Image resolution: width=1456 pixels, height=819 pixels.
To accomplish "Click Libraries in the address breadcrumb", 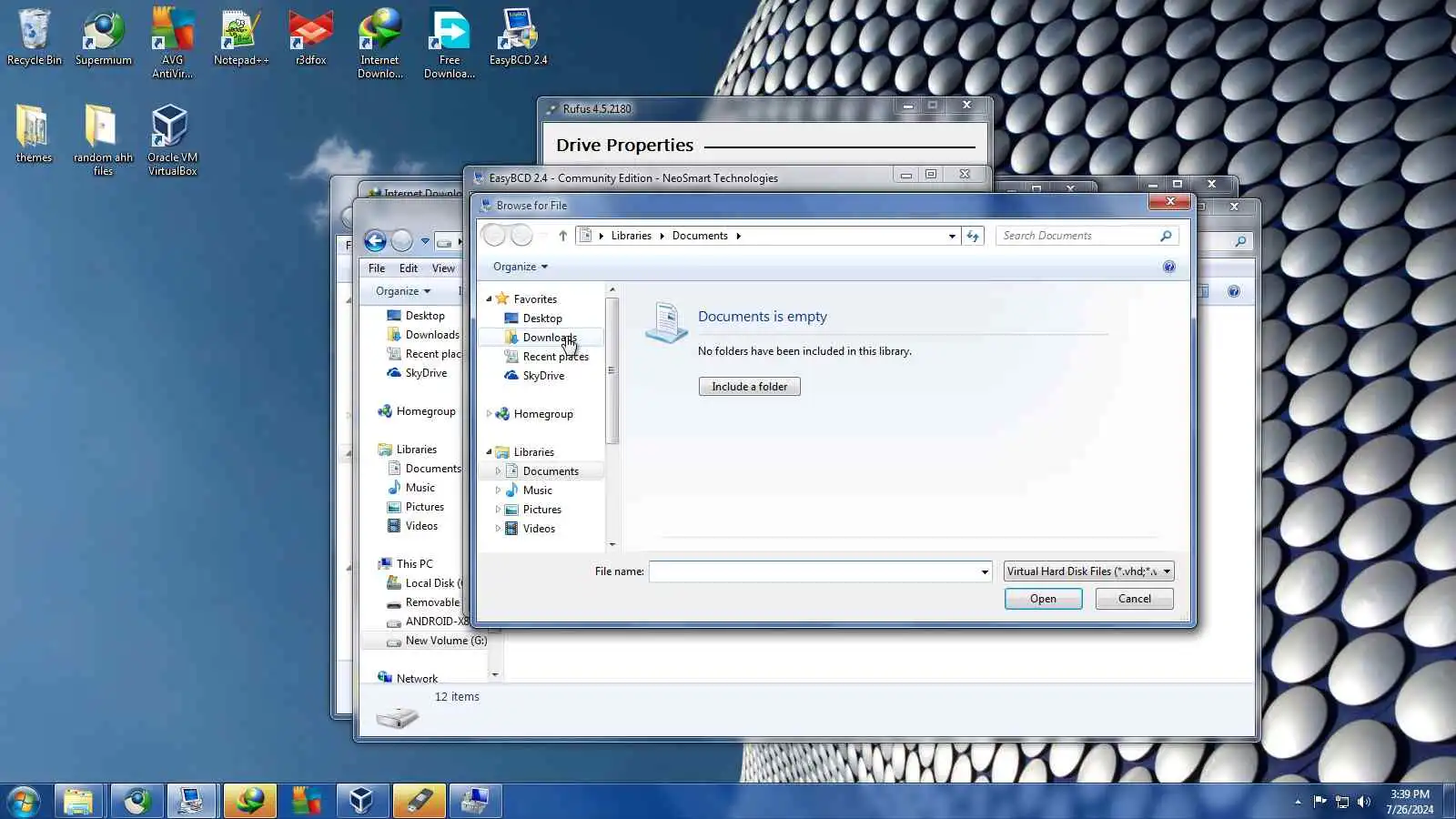I will (x=632, y=236).
